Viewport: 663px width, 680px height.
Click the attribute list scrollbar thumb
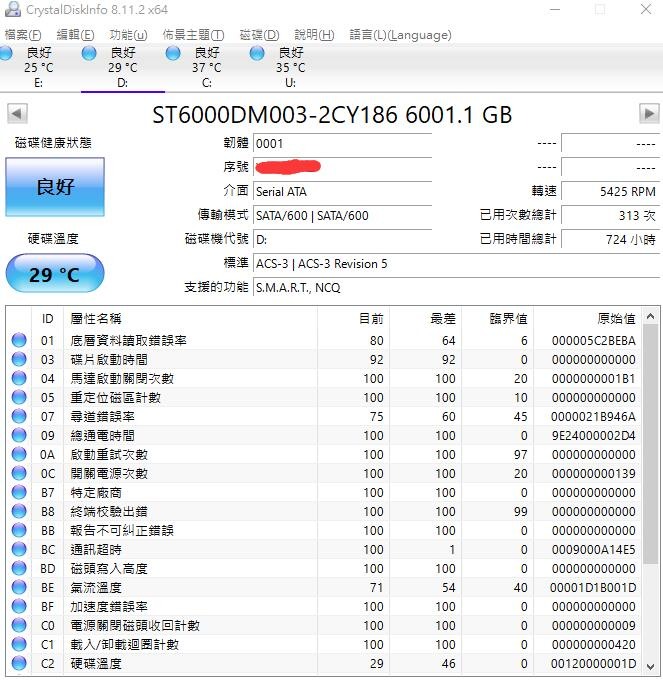650,444
